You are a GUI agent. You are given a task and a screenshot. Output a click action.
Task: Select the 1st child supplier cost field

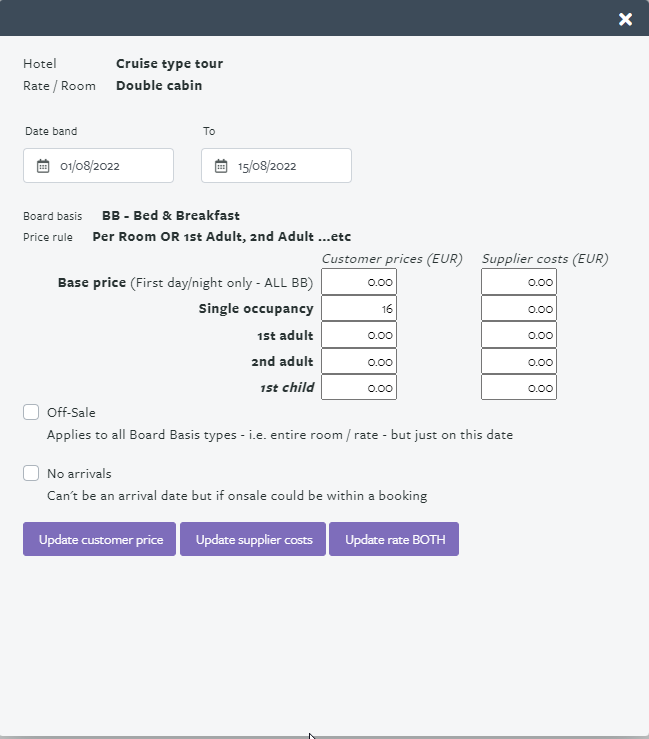pyautogui.click(x=519, y=387)
